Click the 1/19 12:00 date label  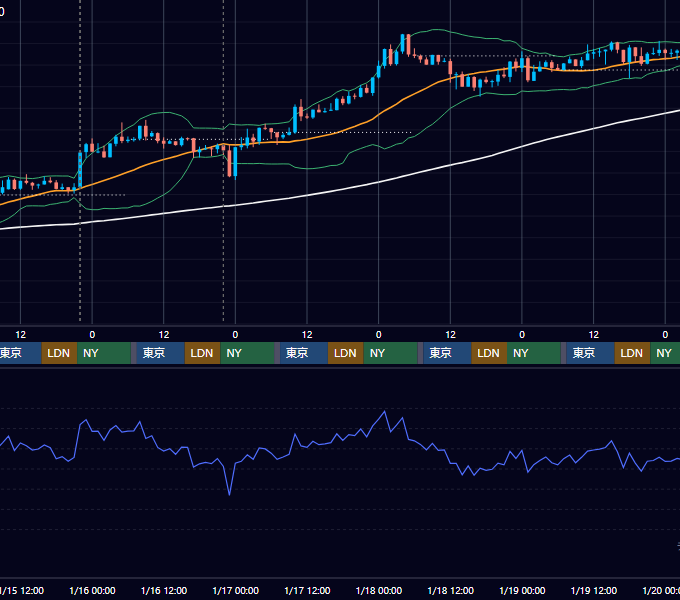(594, 590)
